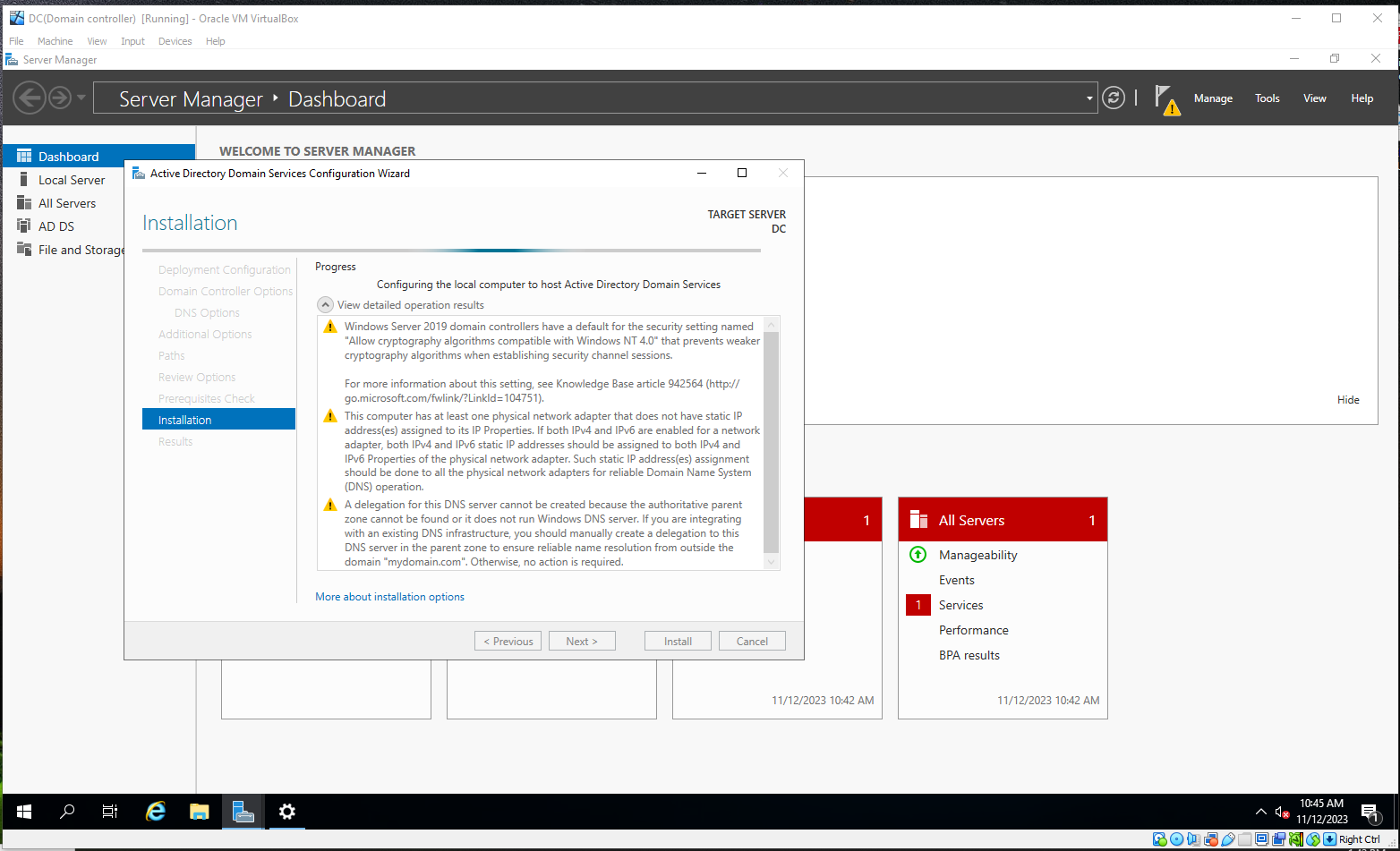
Task: Open the breadcrumb address bar dropdown arrow
Action: (x=1089, y=98)
